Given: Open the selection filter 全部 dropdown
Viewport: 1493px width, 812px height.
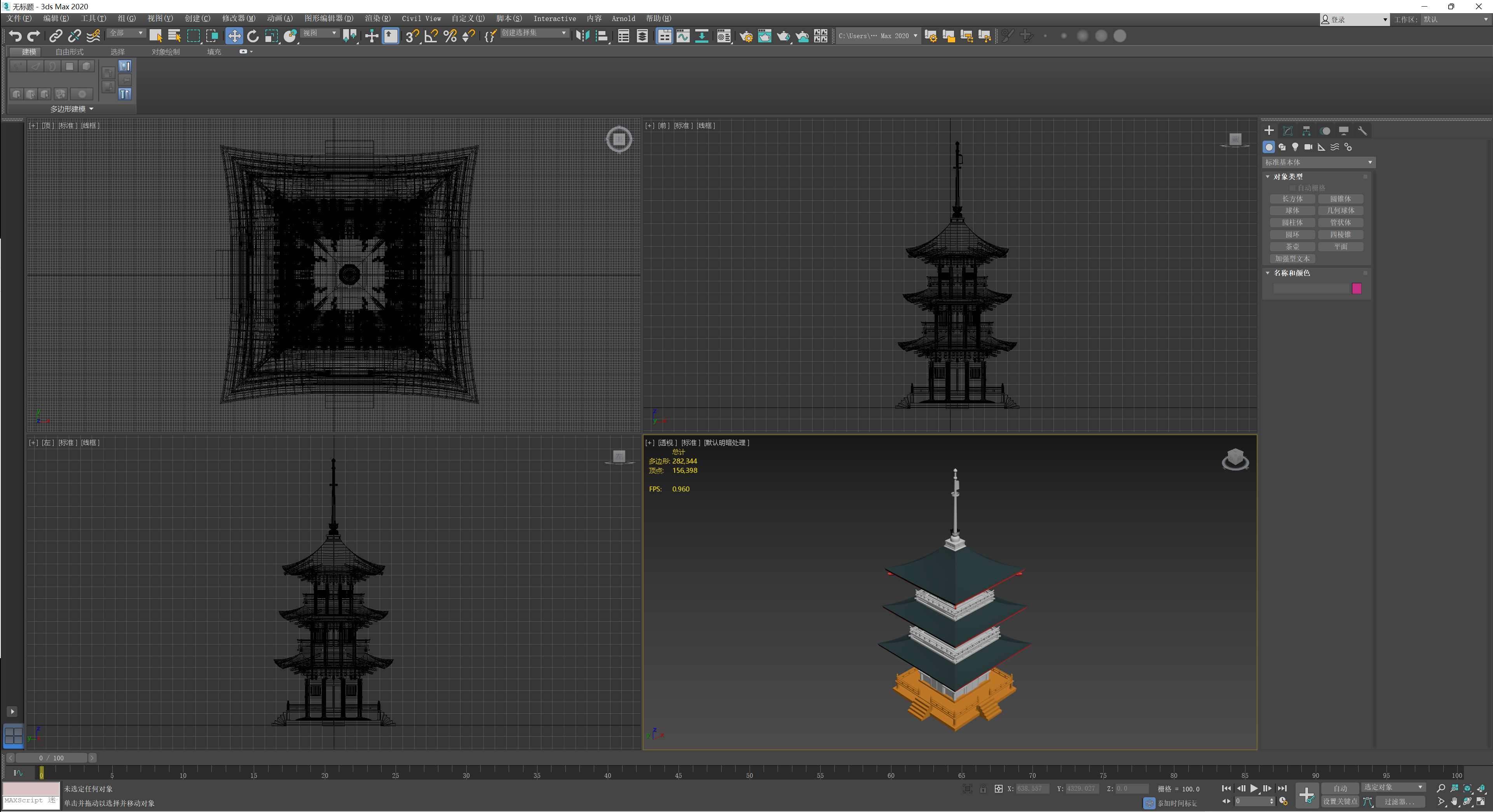Looking at the screenshot, I should coord(126,33).
